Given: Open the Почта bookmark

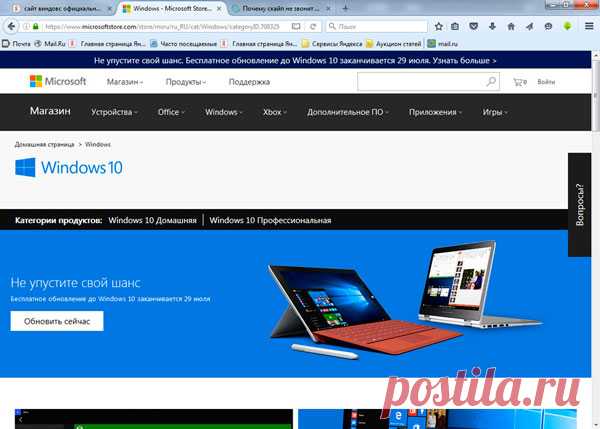Looking at the screenshot, I should coord(16,44).
